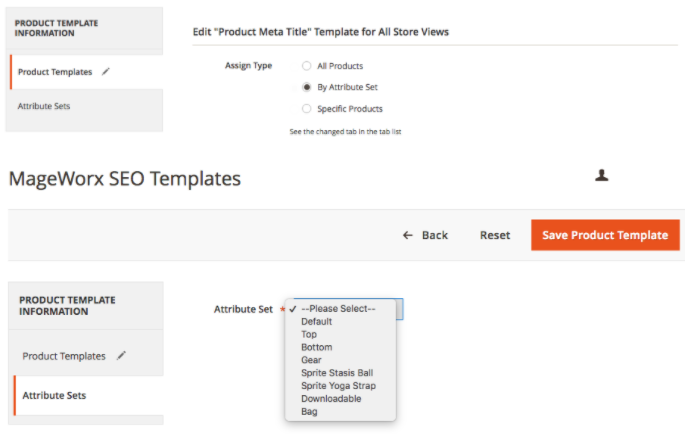Choose the By Attribute Set option
The image size is (685, 443).
pos(307,87)
